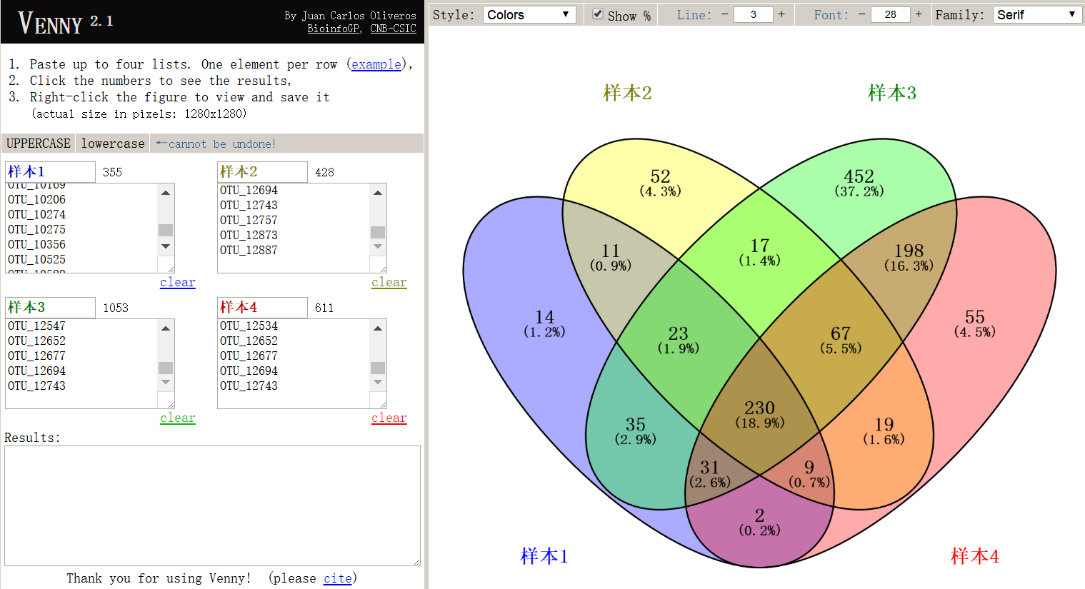Click the 230 central intersection count
The image size is (1085, 589).
[x=759, y=408]
